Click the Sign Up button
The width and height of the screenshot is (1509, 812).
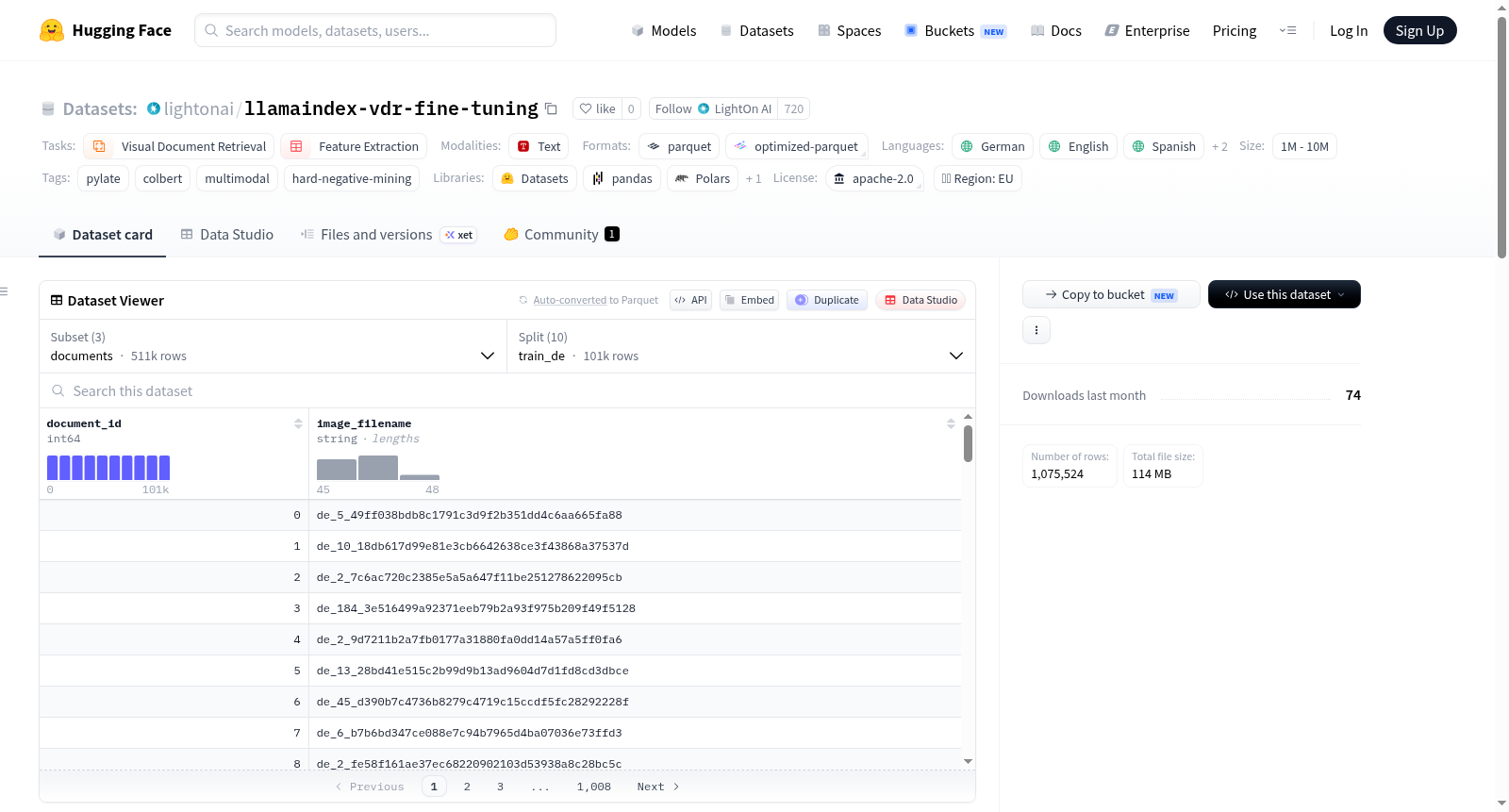pyautogui.click(x=1419, y=30)
